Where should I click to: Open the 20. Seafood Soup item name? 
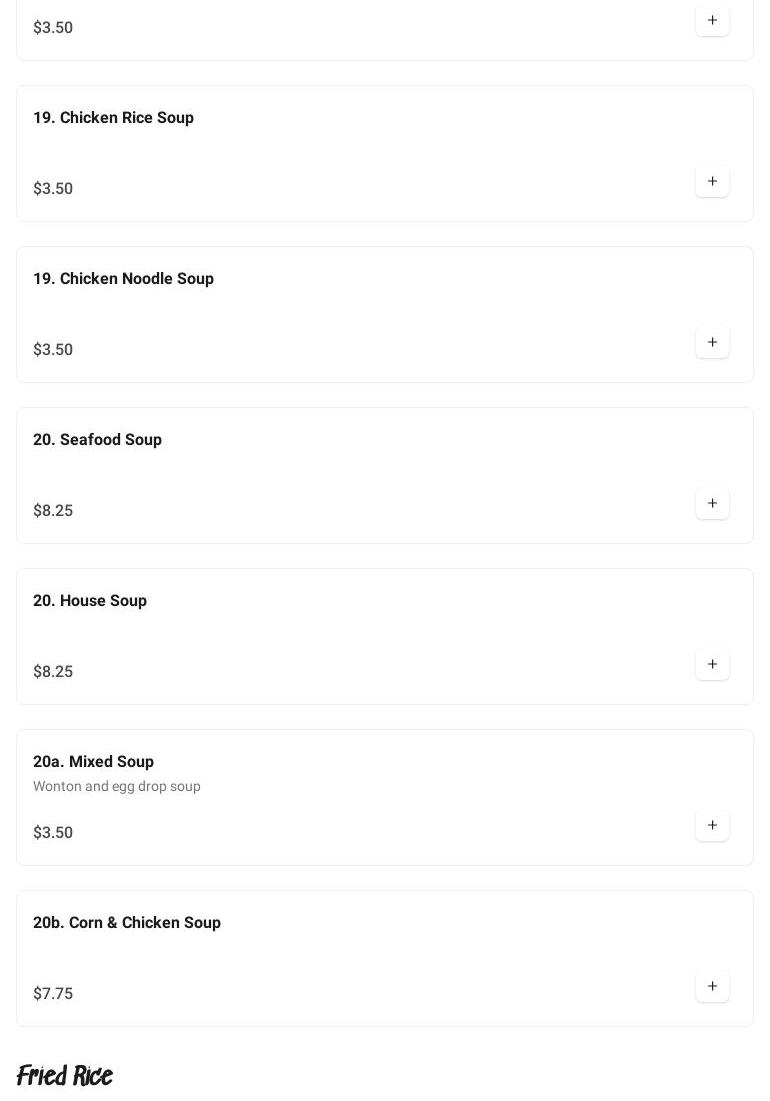point(97,440)
